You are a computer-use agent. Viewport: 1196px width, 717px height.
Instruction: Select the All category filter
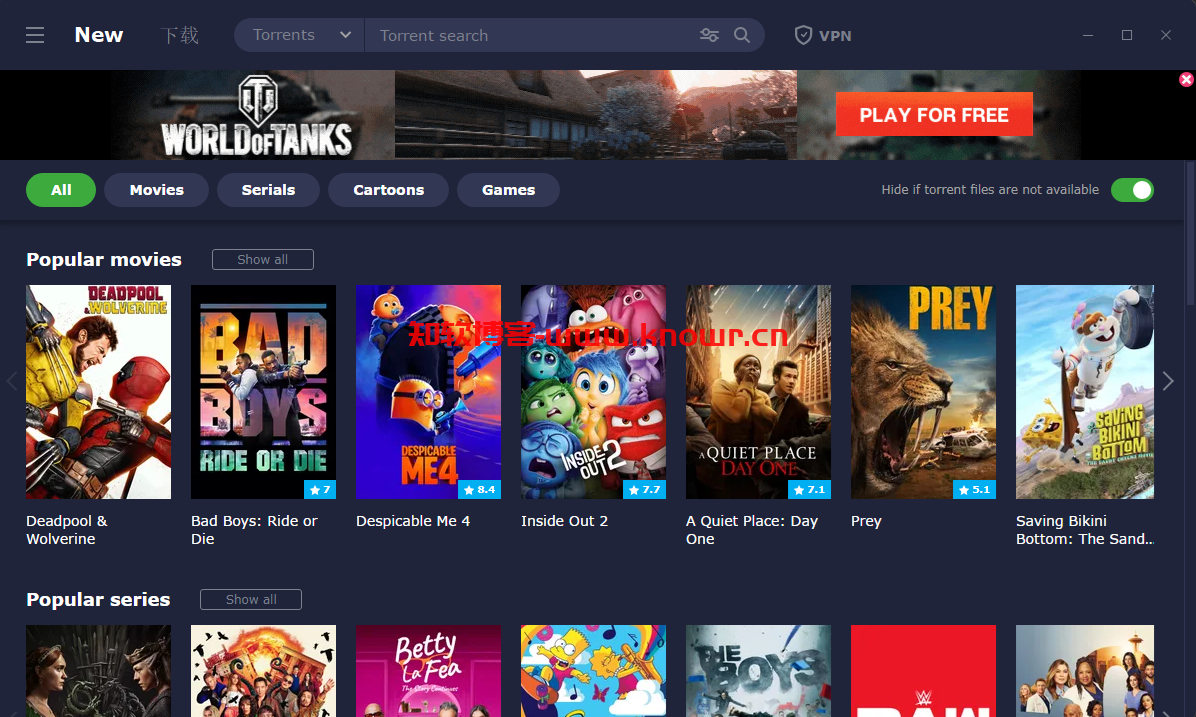pyautogui.click(x=61, y=190)
